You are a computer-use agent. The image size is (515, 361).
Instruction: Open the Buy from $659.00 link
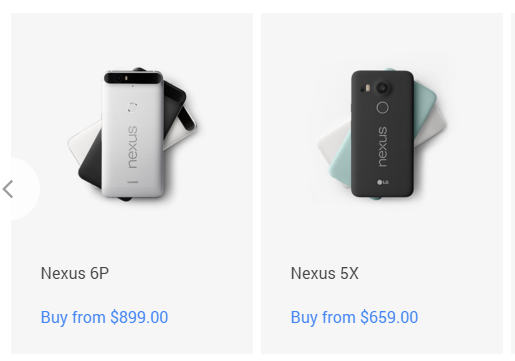click(x=354, y=317)
